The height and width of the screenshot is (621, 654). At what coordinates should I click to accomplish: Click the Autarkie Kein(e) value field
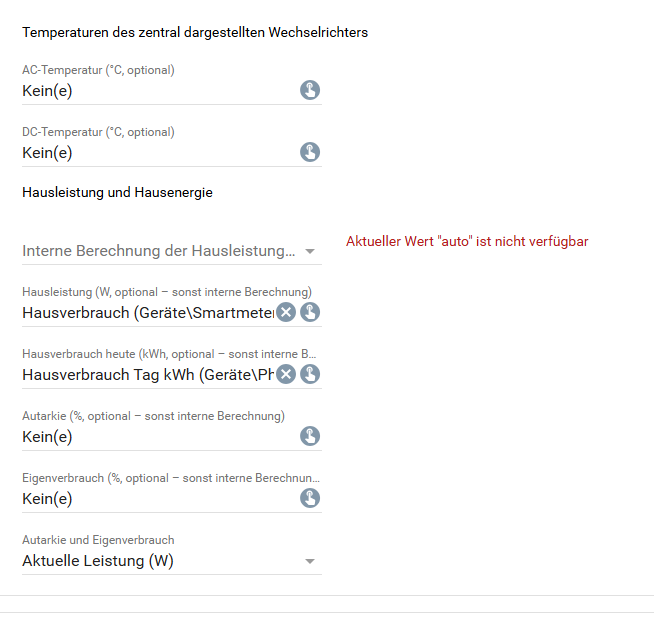tap(160, 437)
